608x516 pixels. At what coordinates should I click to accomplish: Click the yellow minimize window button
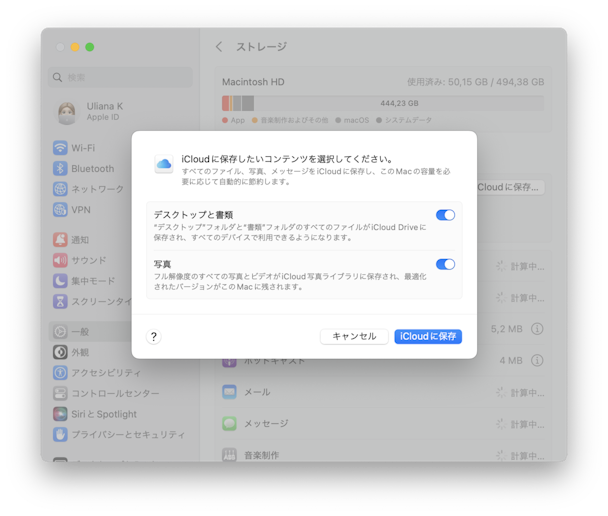click(75, 47)
